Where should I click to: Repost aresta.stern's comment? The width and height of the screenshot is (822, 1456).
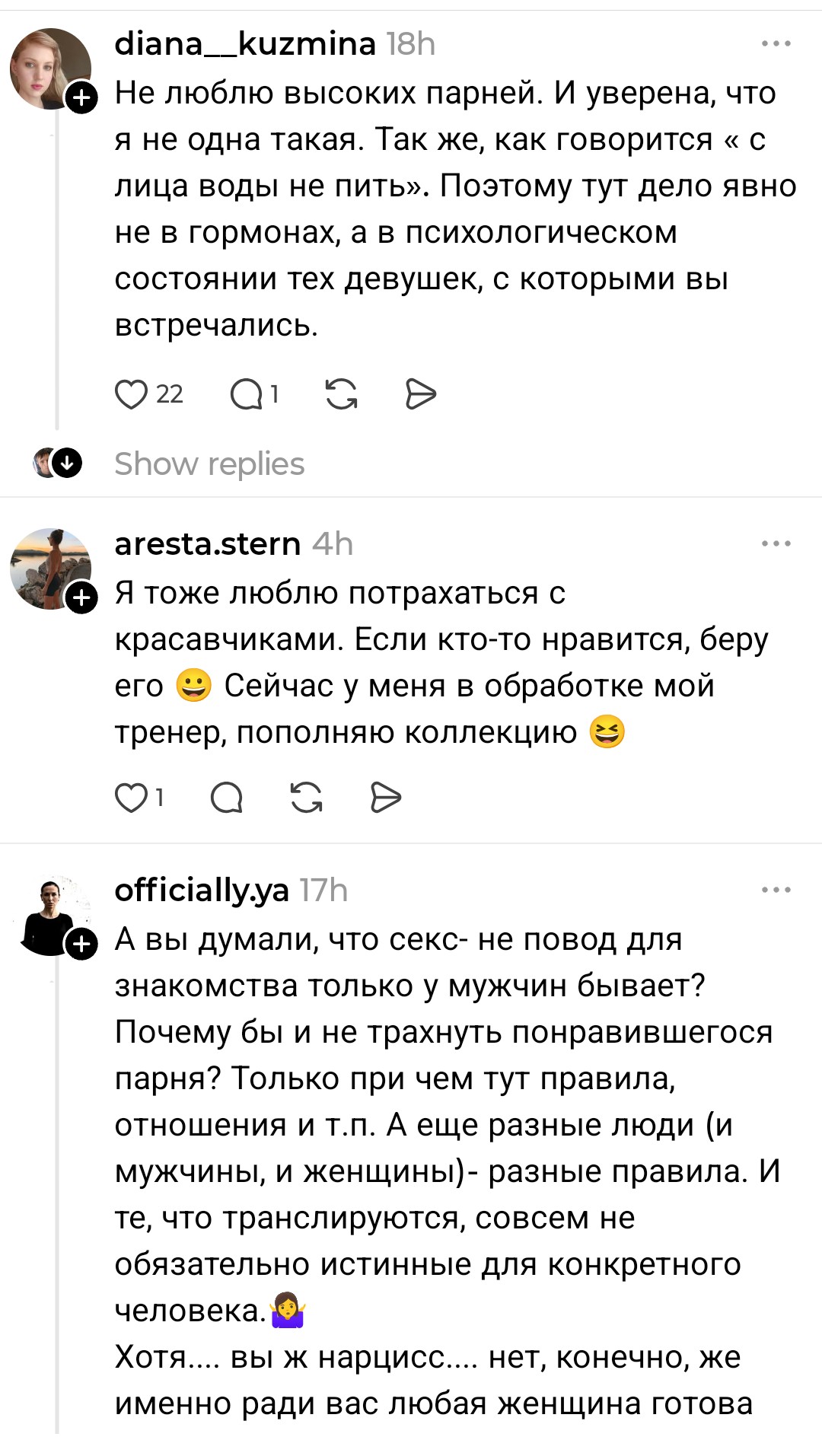(x=307, y=798)
